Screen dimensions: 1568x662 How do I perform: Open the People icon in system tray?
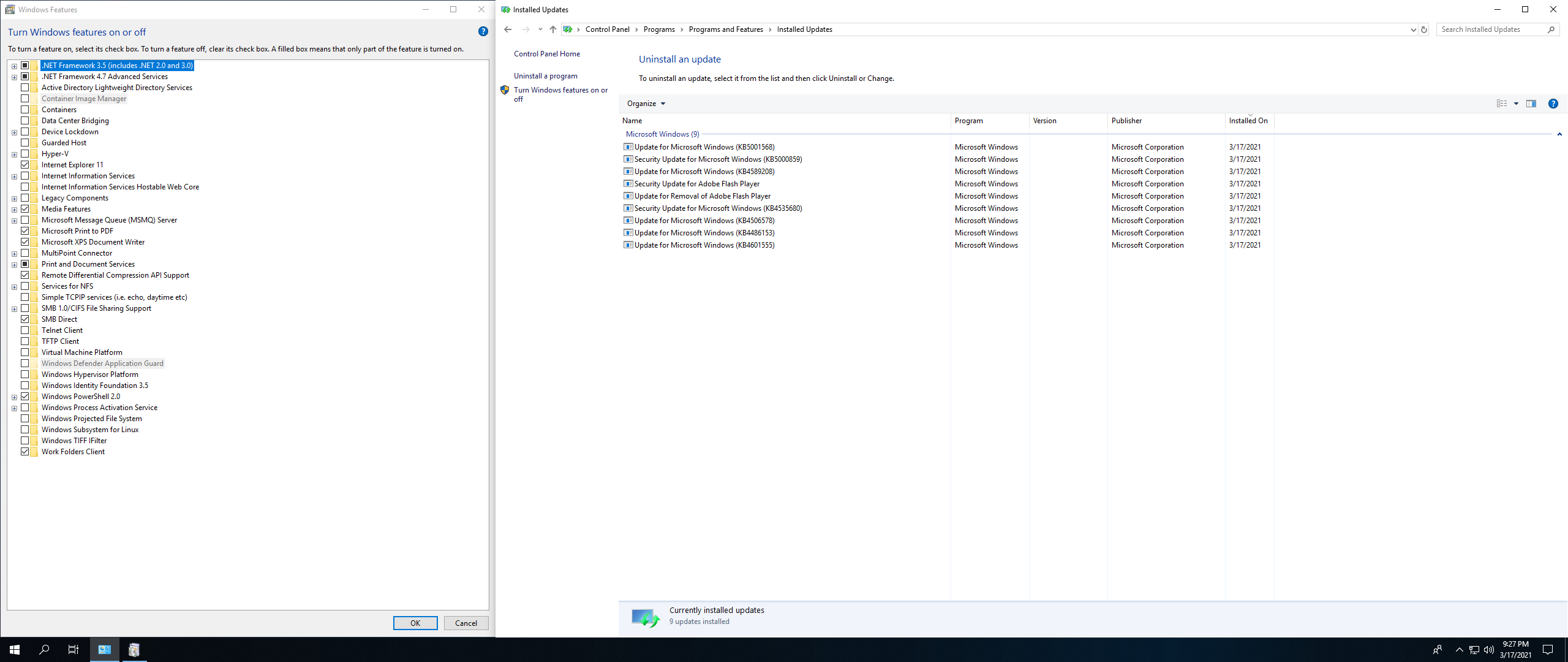click(x=1438, y=650)
